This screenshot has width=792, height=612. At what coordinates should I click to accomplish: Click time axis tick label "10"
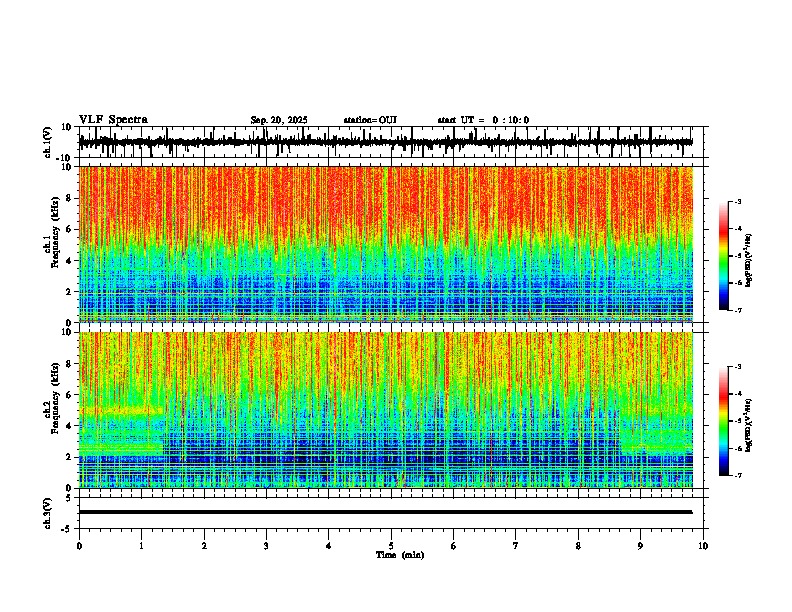point(703,546)
